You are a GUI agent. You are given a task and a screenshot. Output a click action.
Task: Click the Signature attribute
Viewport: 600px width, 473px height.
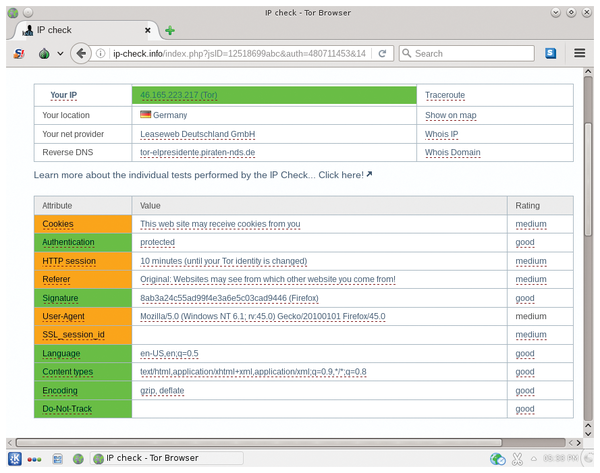(x=60, y=298)
